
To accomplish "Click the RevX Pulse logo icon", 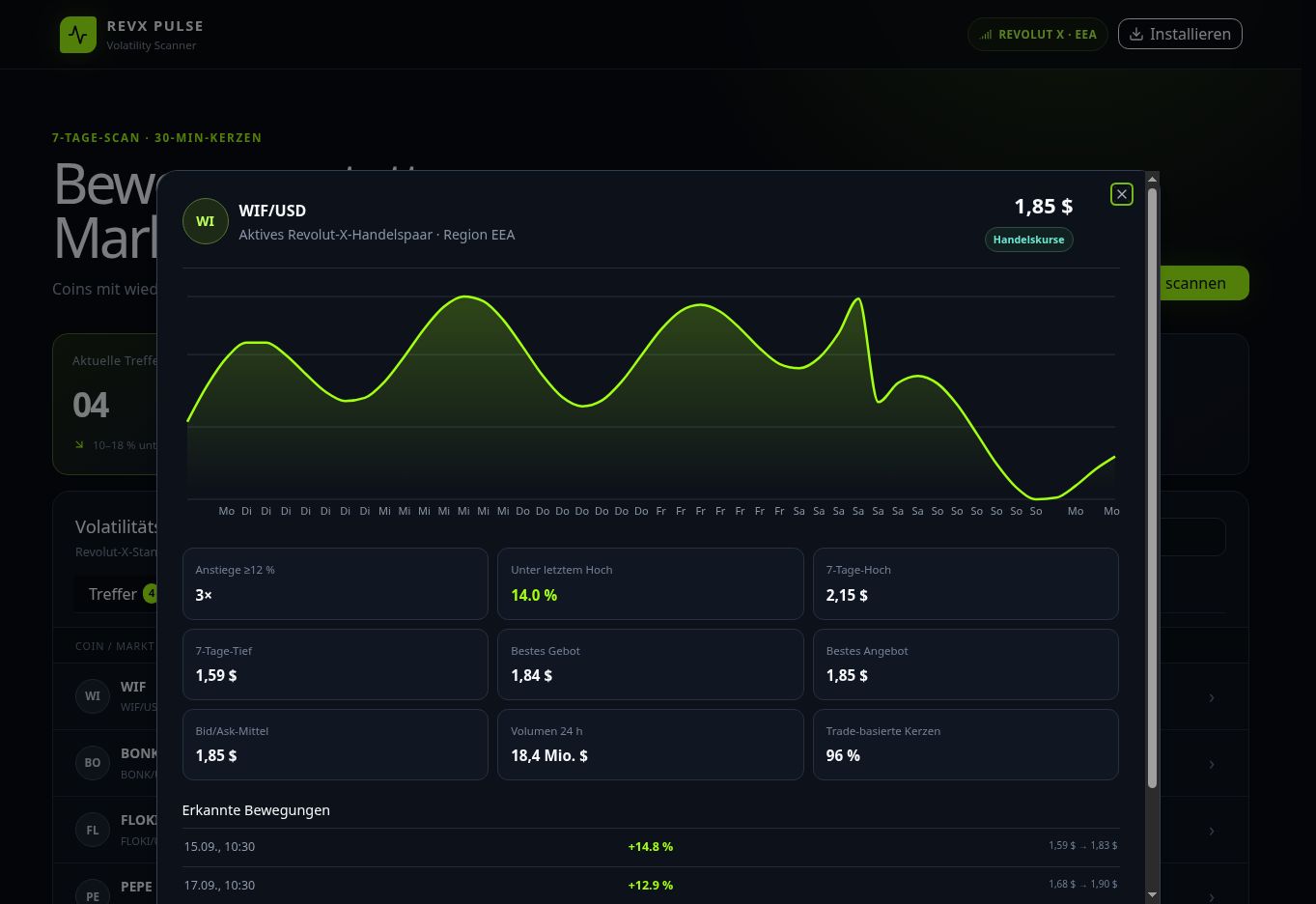I will [x=78, y=35].
